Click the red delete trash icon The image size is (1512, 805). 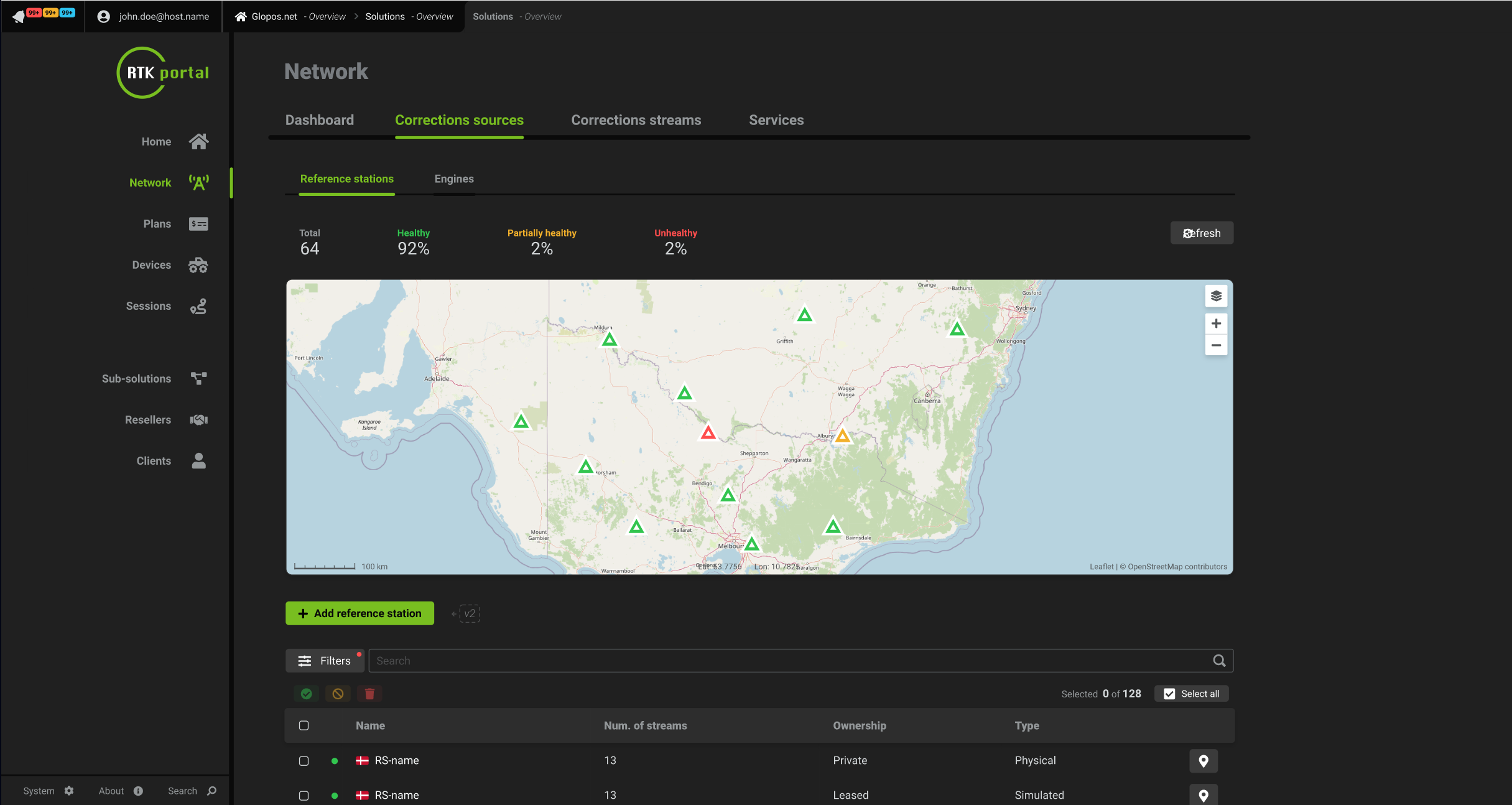(369, 694)
